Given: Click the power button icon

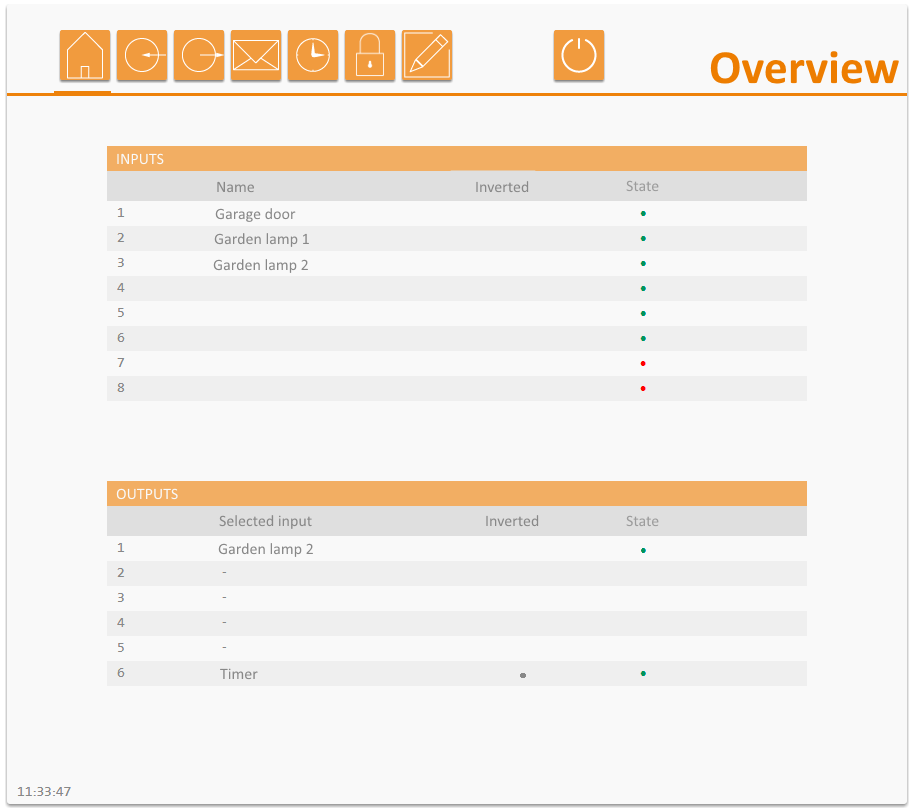Looking at the screenshot, I should pyautogui.click(x=579, y=55).
